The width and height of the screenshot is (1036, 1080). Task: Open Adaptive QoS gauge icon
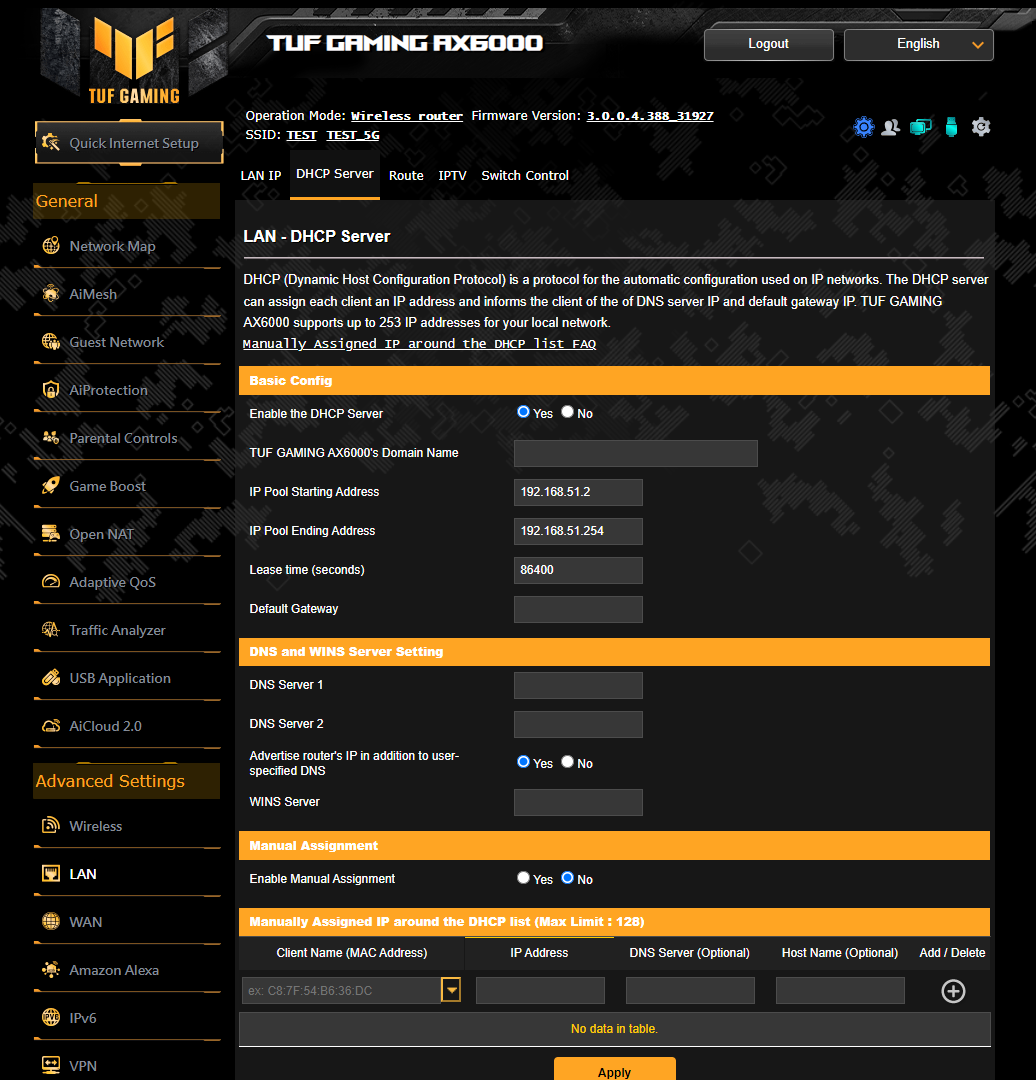(x=51, y=582)
